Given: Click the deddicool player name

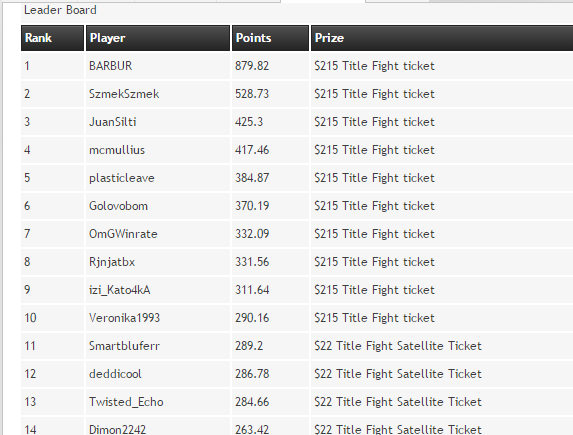Looking at the screenshot, I should pos(115,374).
